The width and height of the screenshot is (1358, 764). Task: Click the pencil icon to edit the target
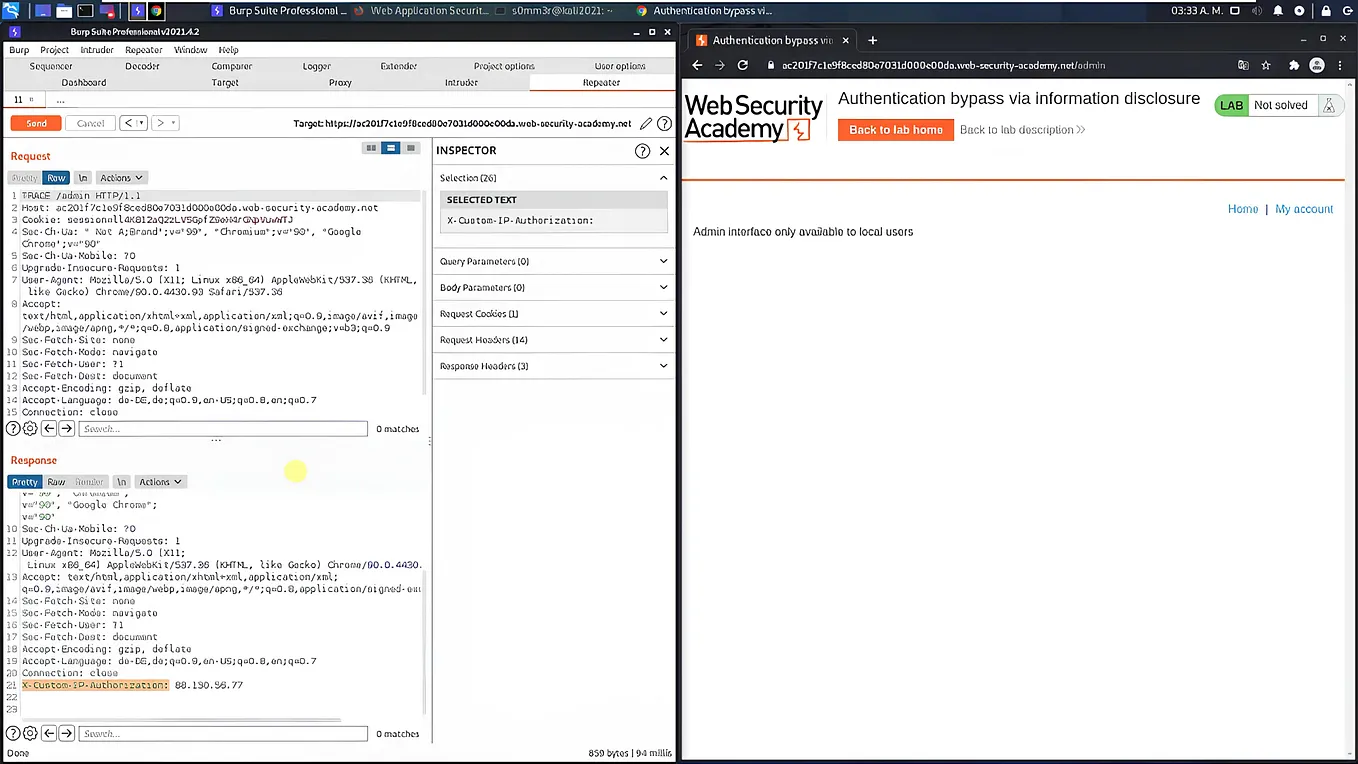coord(645,123)
